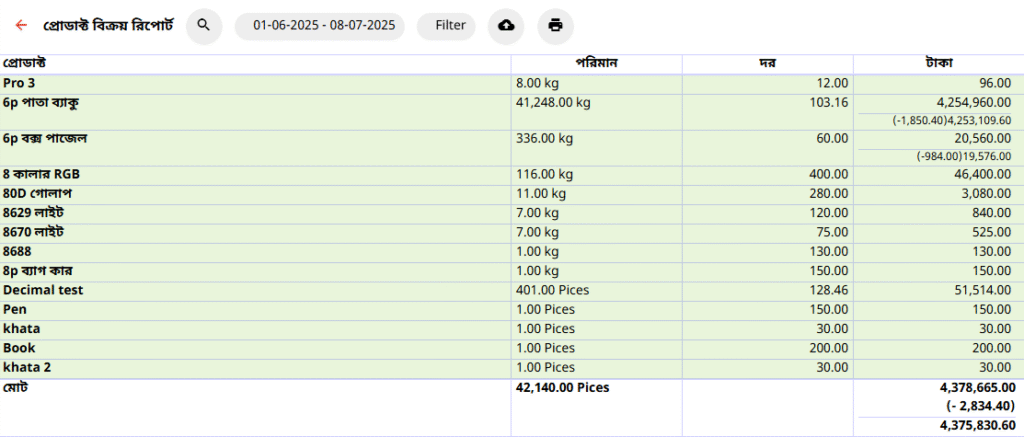Select the 6p পাতা ব্যাকু product
The height and width of the screenshot is (437, 1024).
tap(41, 103)
